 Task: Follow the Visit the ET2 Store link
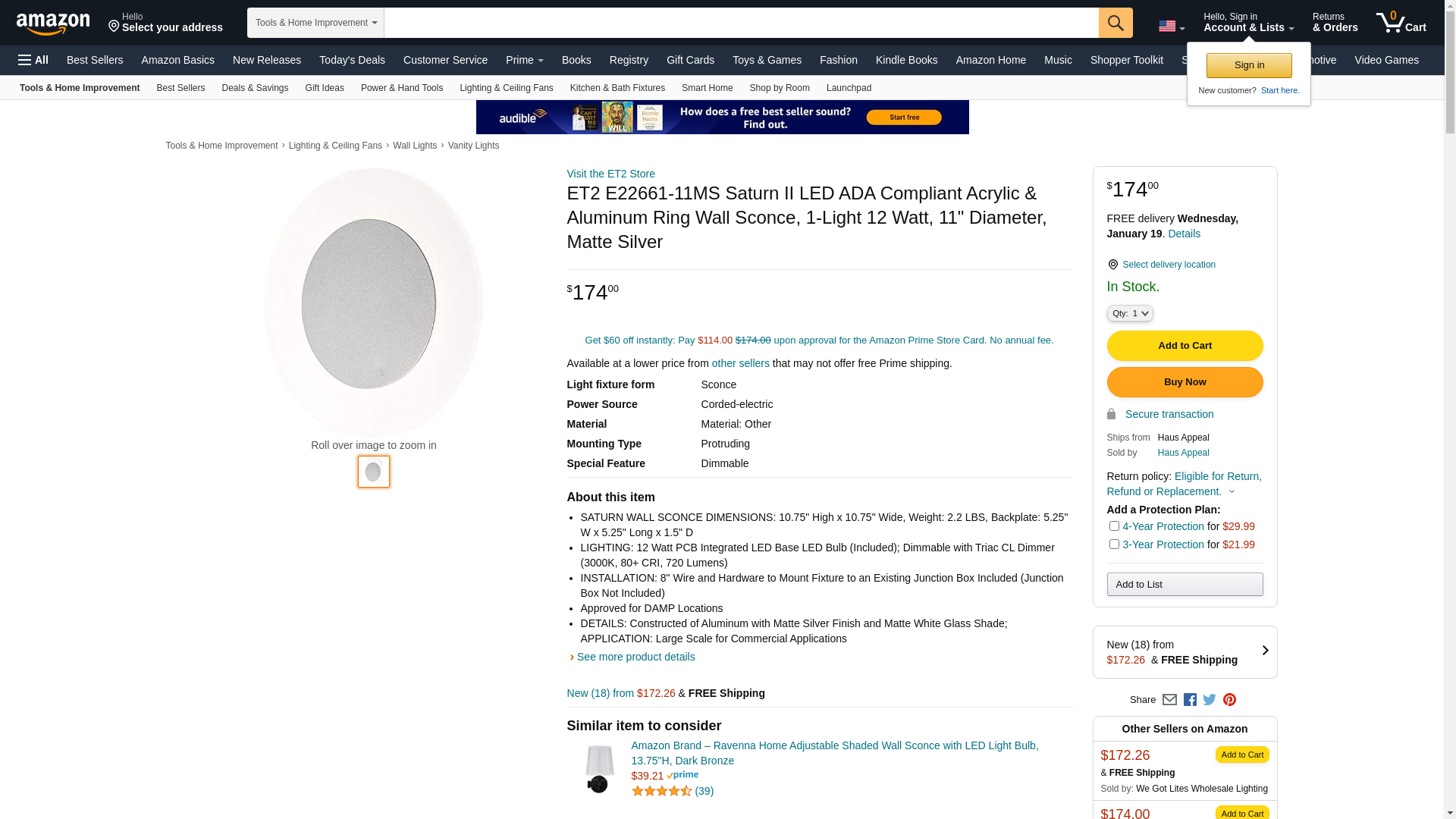tap(610, 174)
